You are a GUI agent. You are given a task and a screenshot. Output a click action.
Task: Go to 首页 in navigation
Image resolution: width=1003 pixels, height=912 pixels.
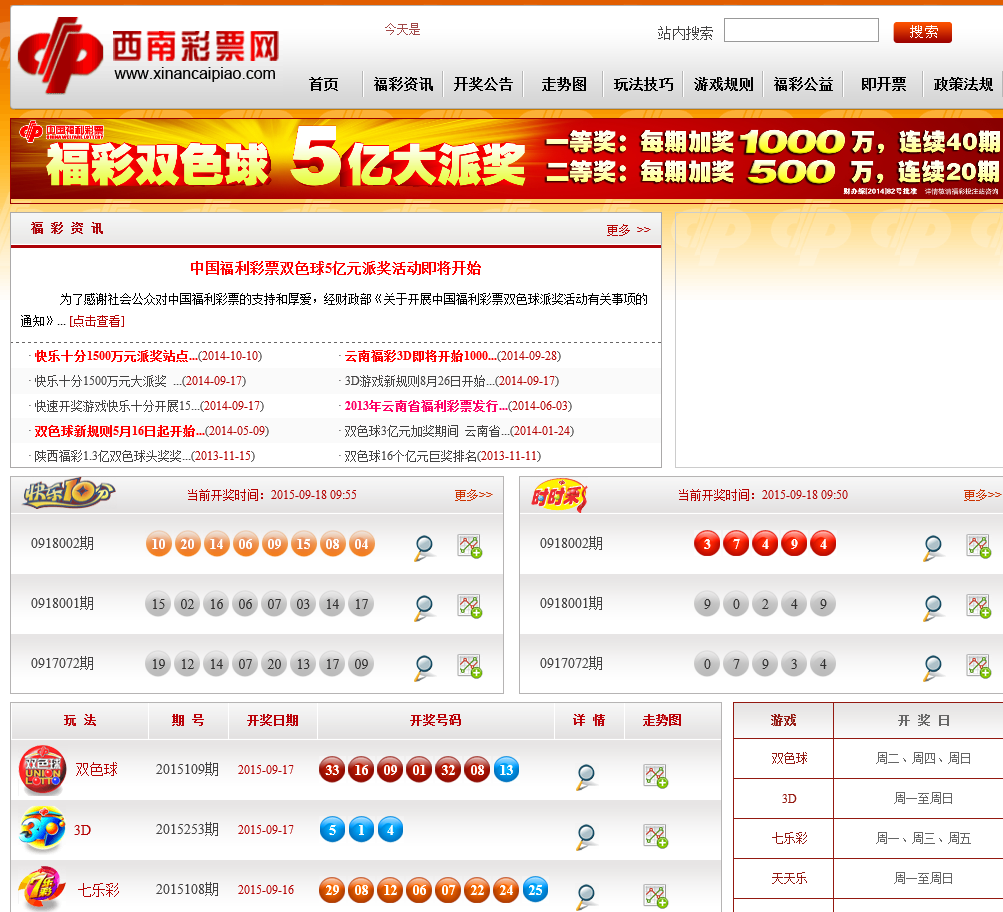(324, 84)
